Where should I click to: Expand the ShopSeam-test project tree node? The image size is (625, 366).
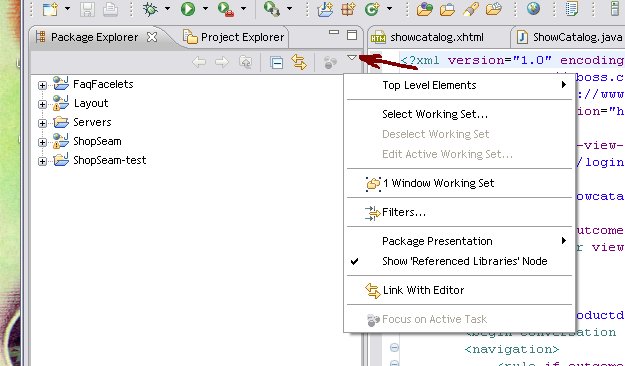pos(42,161)
